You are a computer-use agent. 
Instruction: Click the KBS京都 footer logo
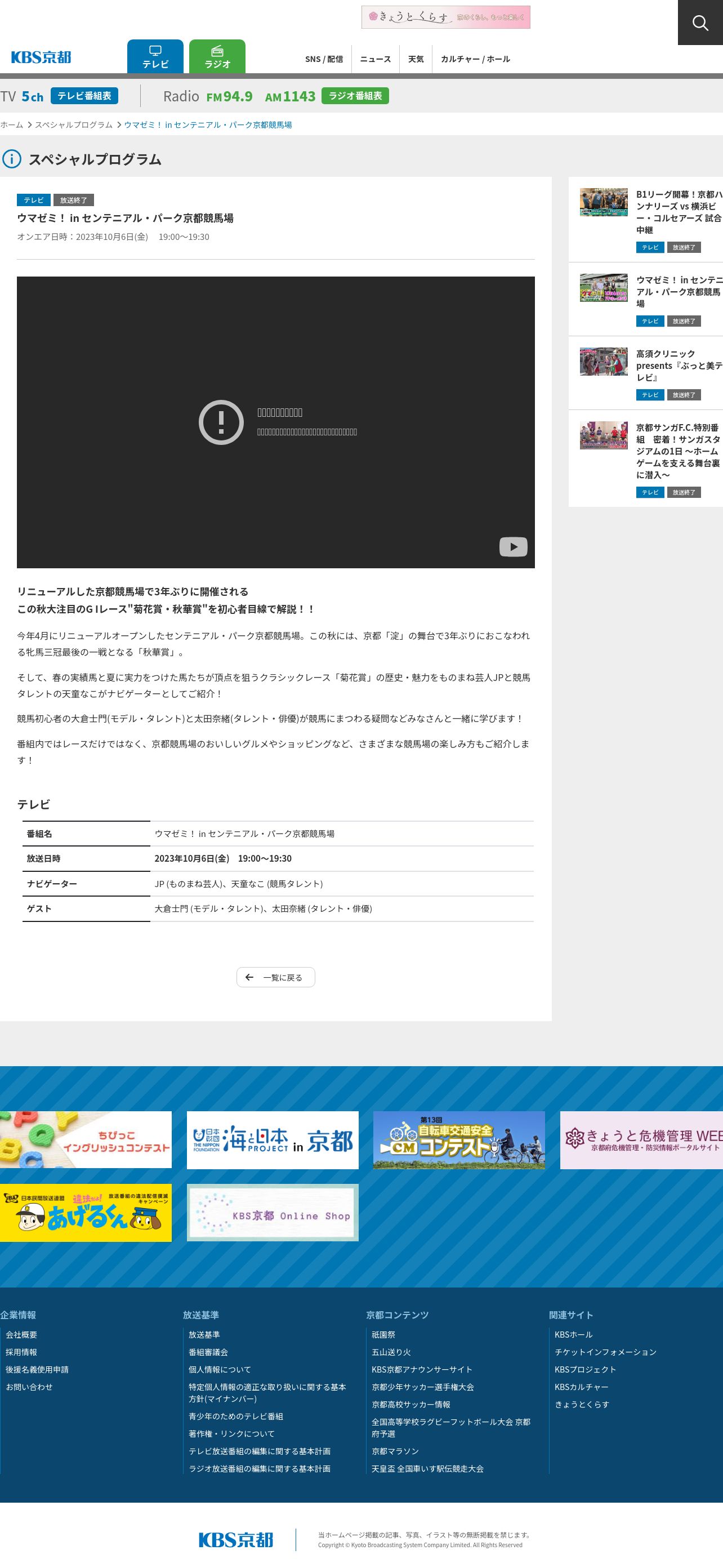pyautogui.click(x=235, y=1539)
